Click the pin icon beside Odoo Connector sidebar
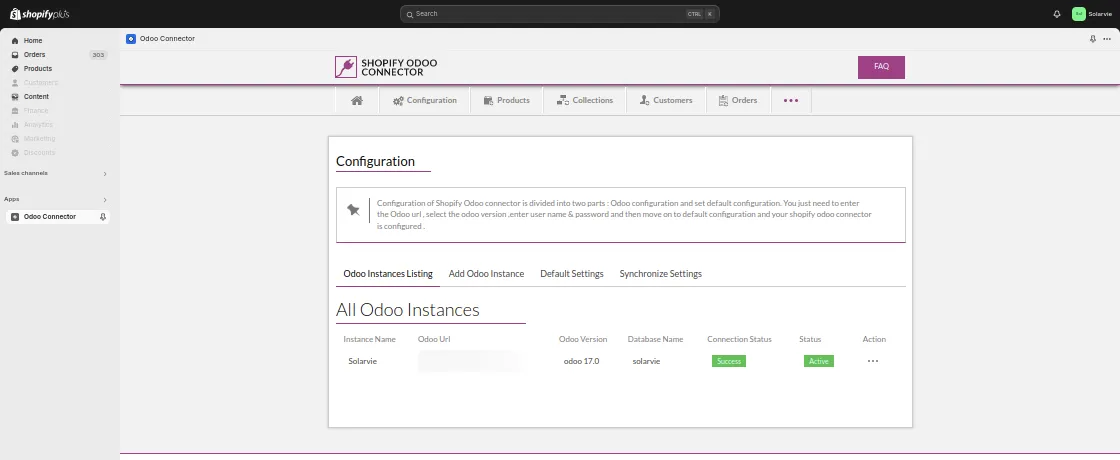The height and width of the screenshot is (460, 1120). click(103, 216)
